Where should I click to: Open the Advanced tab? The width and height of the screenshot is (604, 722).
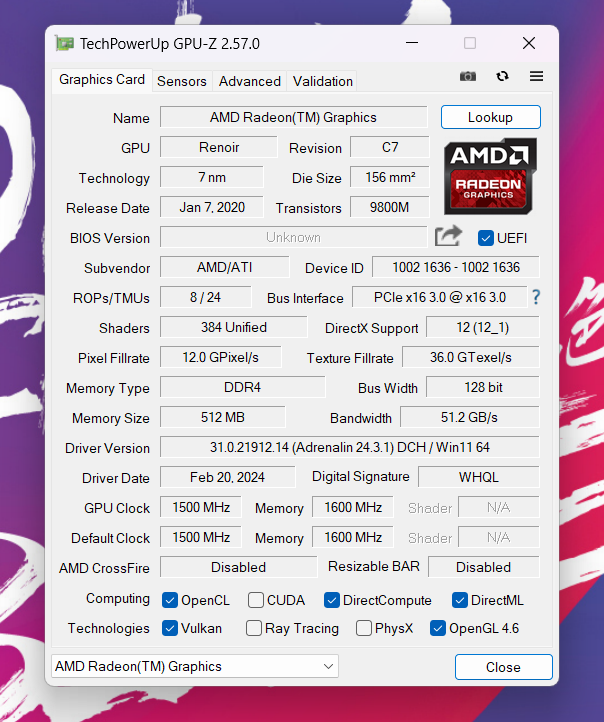click(250, 82)
